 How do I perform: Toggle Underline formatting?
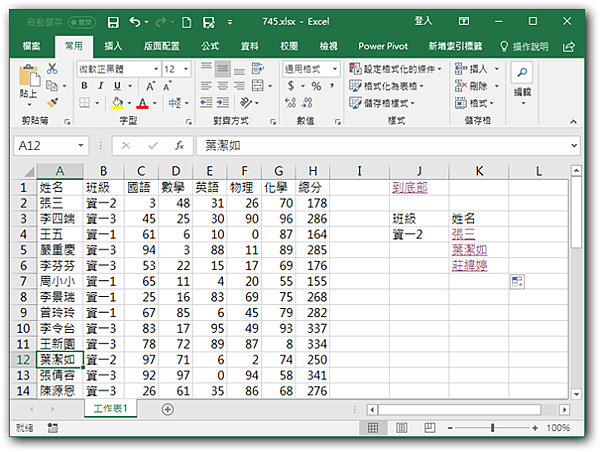(117, 86)
